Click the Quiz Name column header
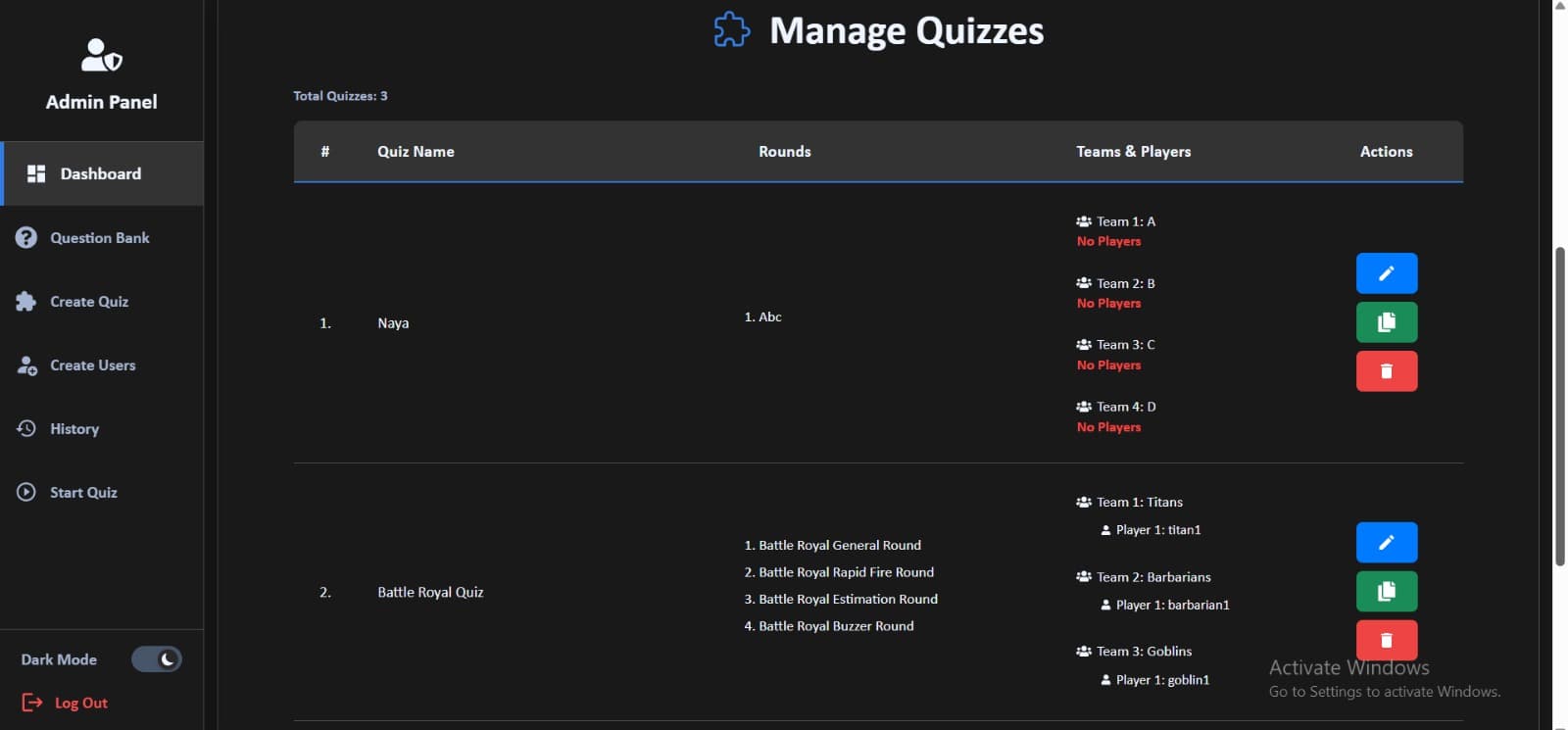The image size is (1568, 730). (416, 152)
